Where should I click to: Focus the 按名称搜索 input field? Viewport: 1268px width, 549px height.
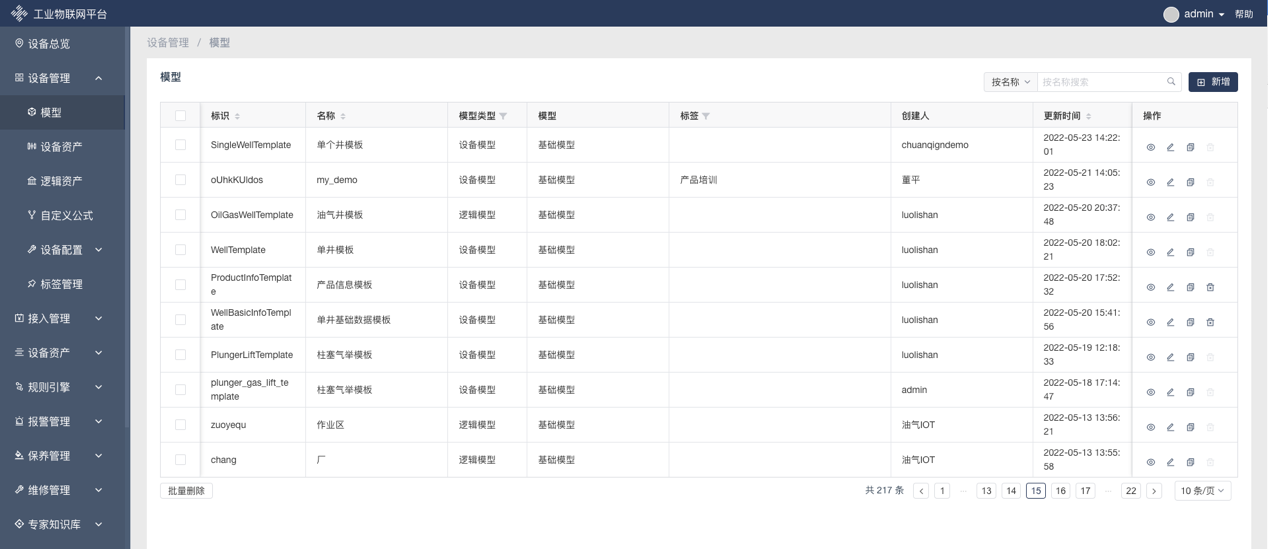click(x=1100, y=82)
